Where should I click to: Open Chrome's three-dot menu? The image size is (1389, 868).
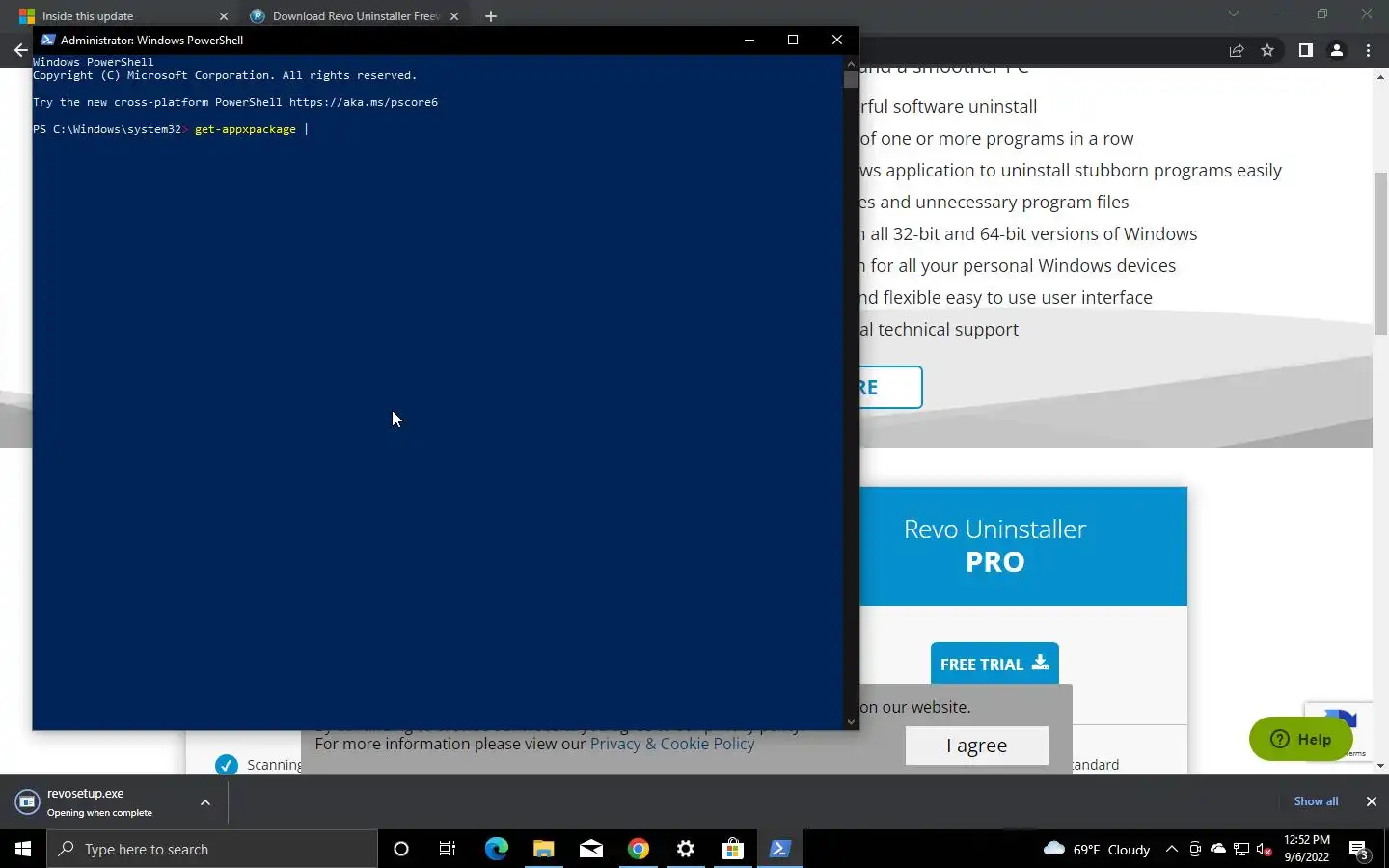[1368, 50]
